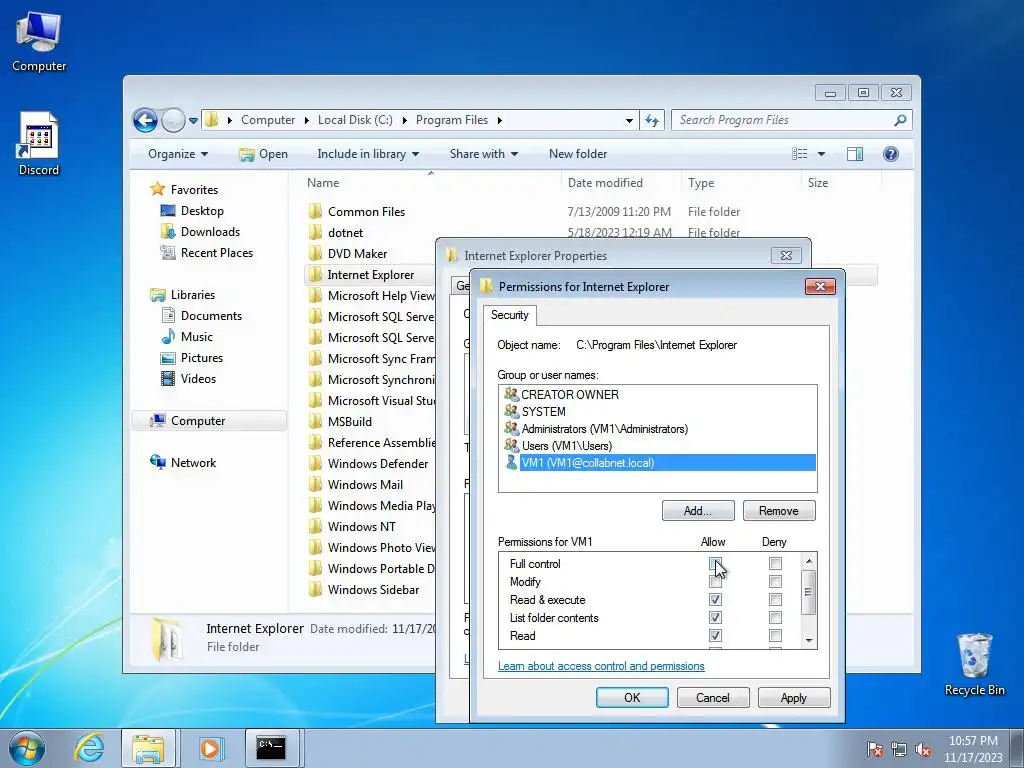Open Recent Places in sidebar

[x=216, y=253]
